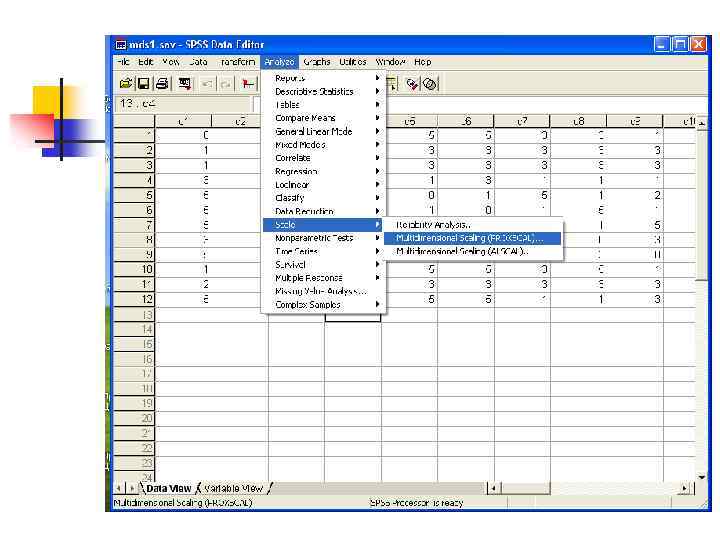Choose Reliability Analysis in the Scale submenu
This screenshot has width=720, height=540.
pos(473,225)
